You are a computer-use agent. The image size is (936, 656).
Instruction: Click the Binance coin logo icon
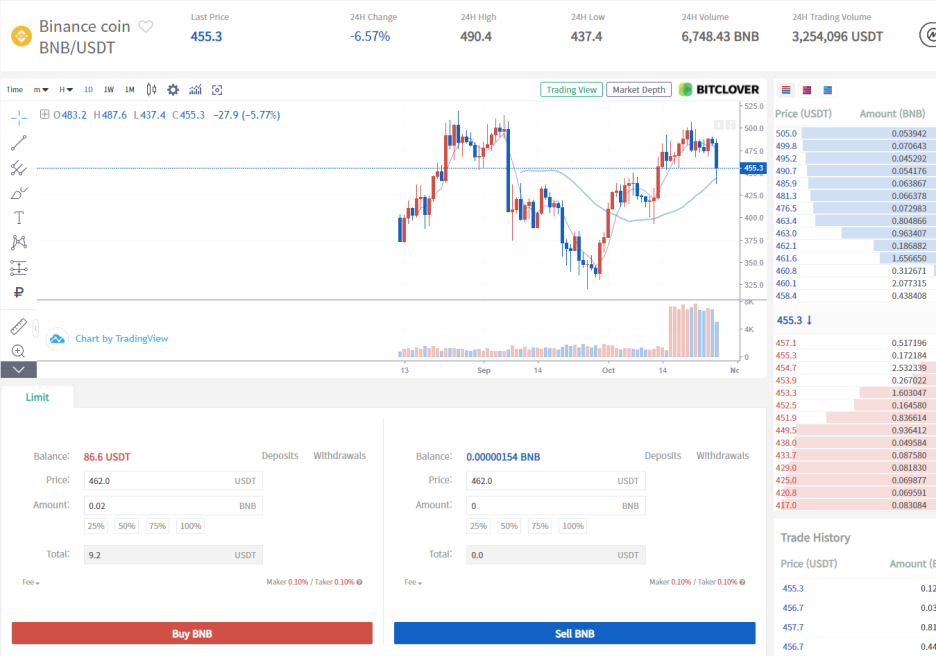(x=21, y=36)
